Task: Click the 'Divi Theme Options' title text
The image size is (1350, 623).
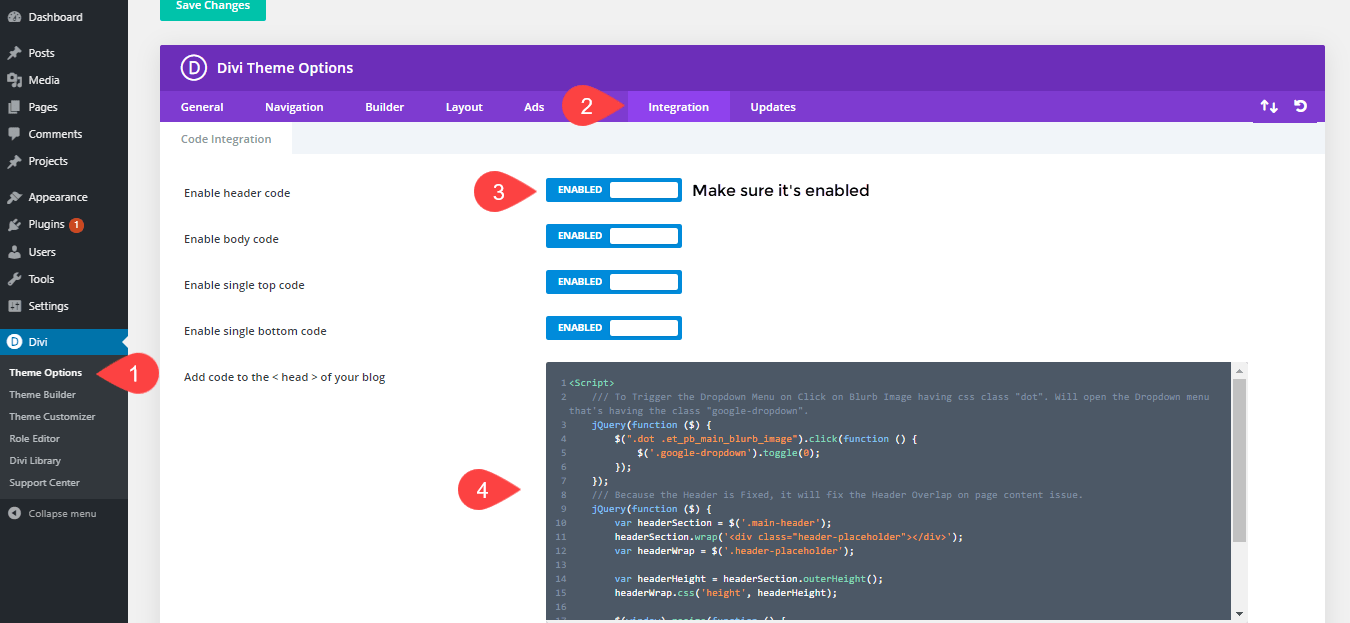Action: 285,68
